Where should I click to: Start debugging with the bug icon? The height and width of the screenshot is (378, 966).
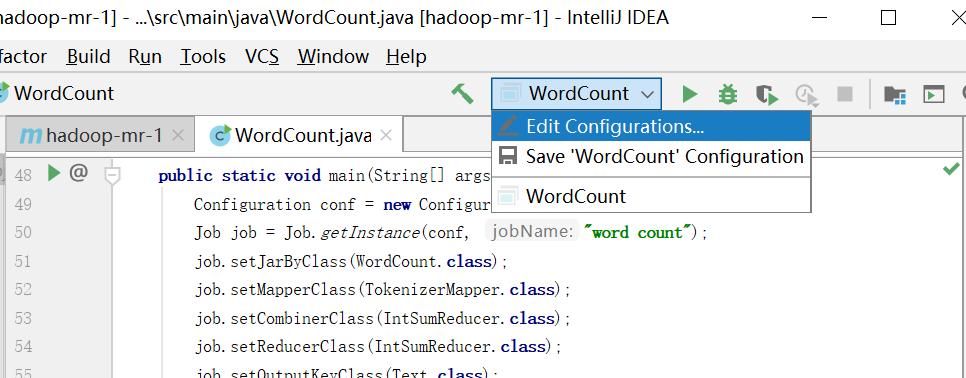coord(728,94)
